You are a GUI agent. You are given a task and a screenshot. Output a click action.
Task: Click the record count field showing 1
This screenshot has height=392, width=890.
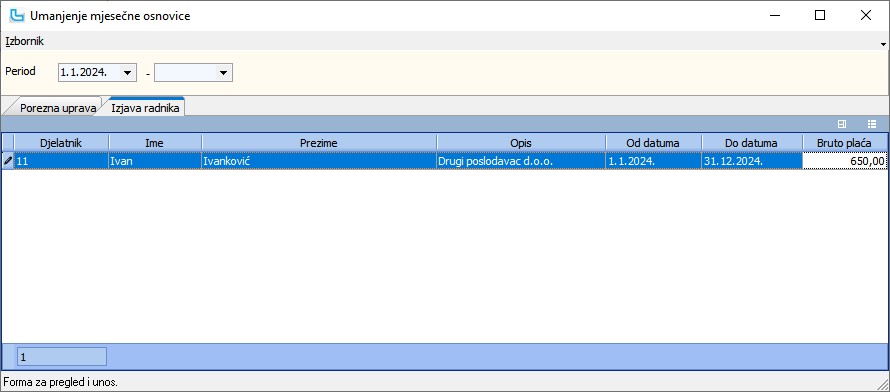pos(62,357)
